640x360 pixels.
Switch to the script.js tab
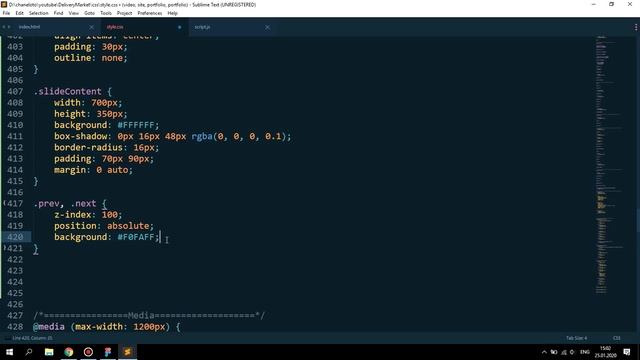tap(202, 27)
